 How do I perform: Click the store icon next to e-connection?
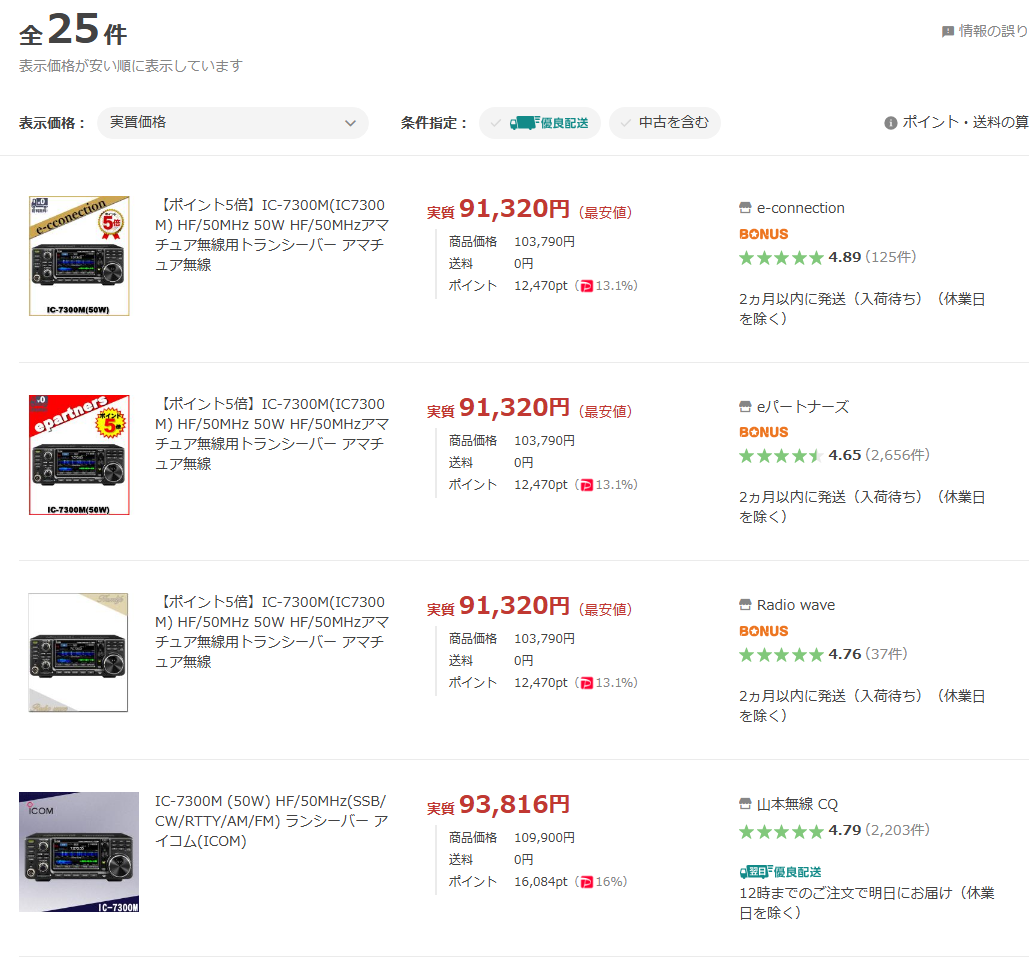point(745,208)
